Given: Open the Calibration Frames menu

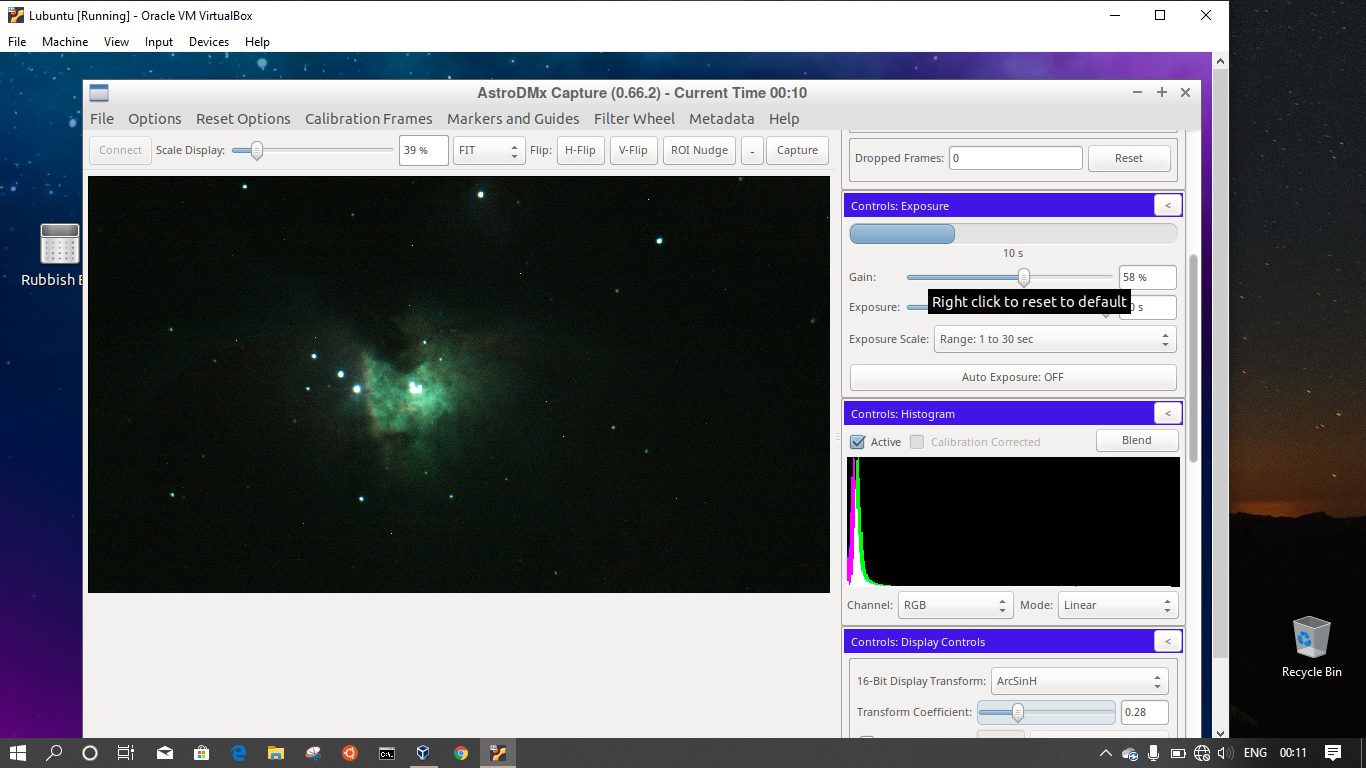Looking at the screenshot, I should (x=368, y=118).
